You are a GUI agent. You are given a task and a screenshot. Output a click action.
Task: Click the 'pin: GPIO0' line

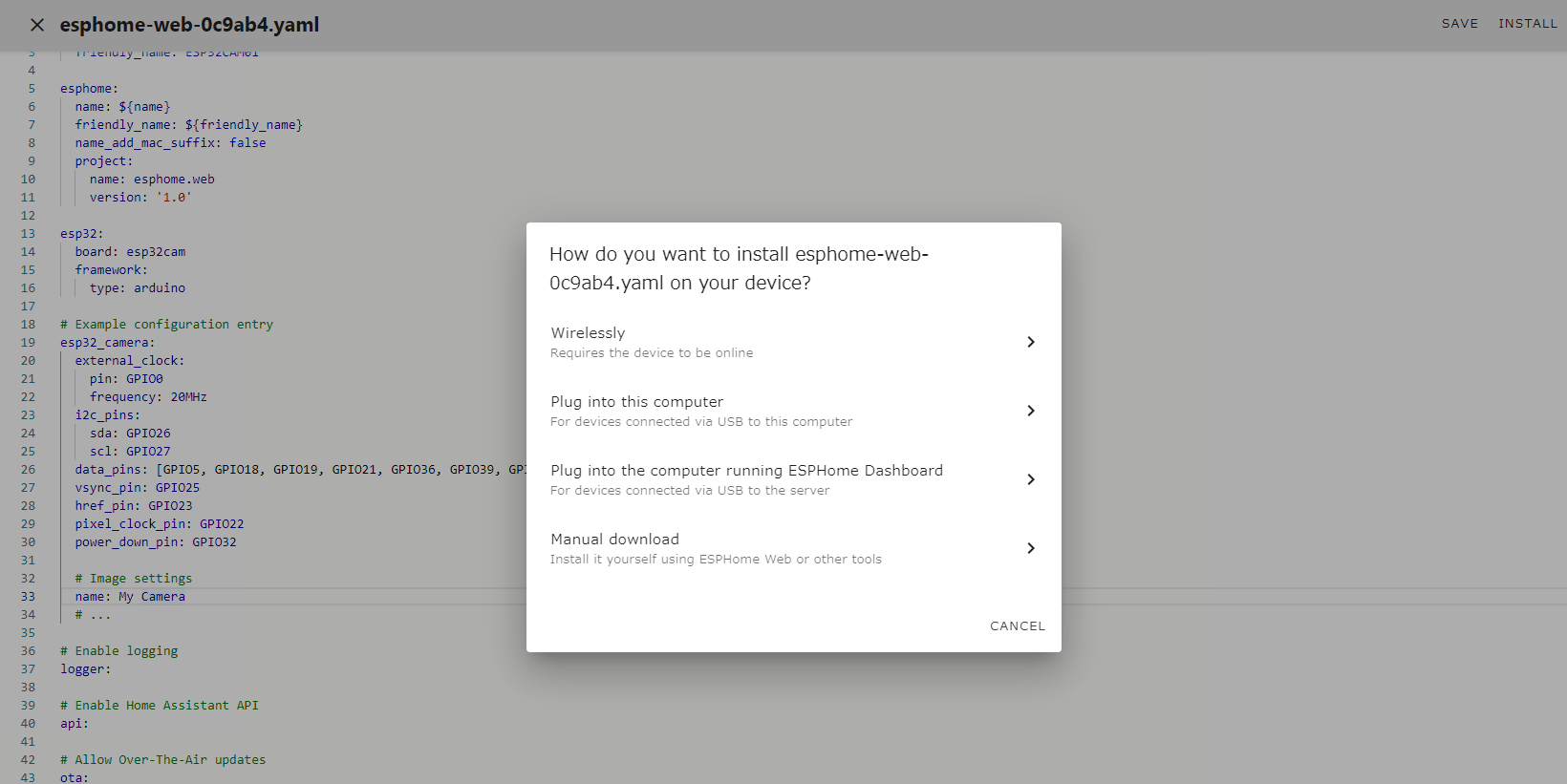pyautogui.click(x=126, y=379)
